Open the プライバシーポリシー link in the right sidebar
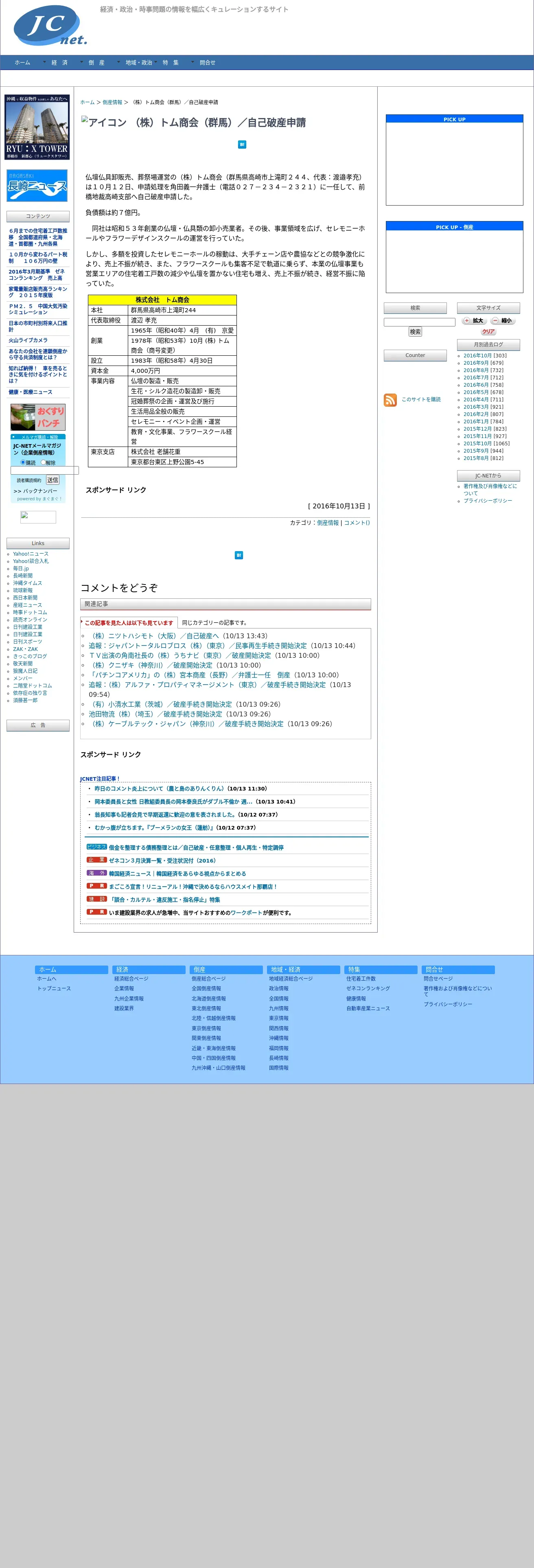 tap(488, 501)
